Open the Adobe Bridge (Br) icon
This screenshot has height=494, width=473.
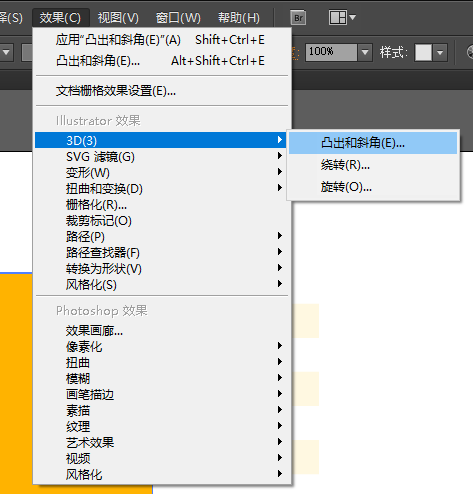coord(298,18)
